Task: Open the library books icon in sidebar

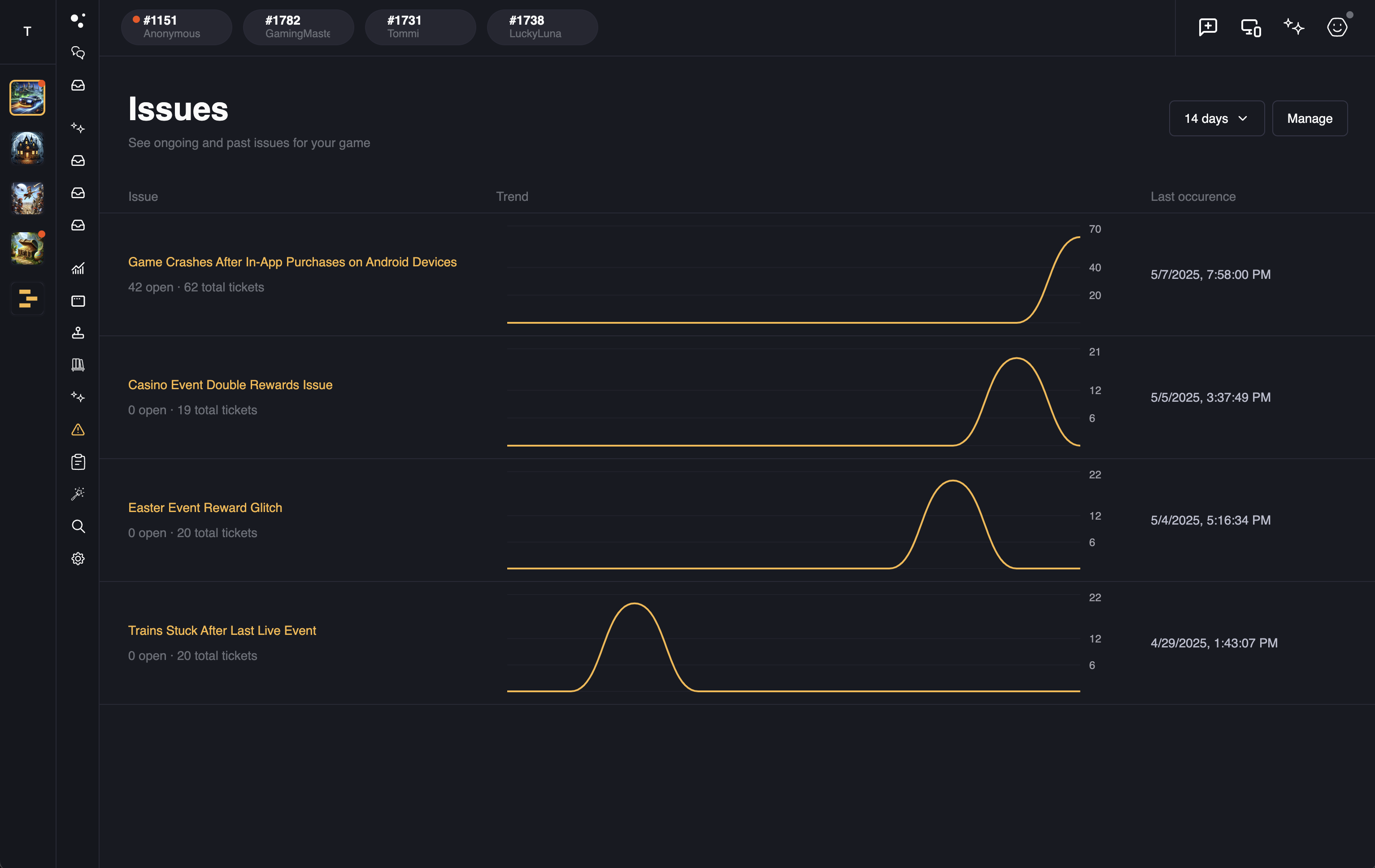Action: 78,365
